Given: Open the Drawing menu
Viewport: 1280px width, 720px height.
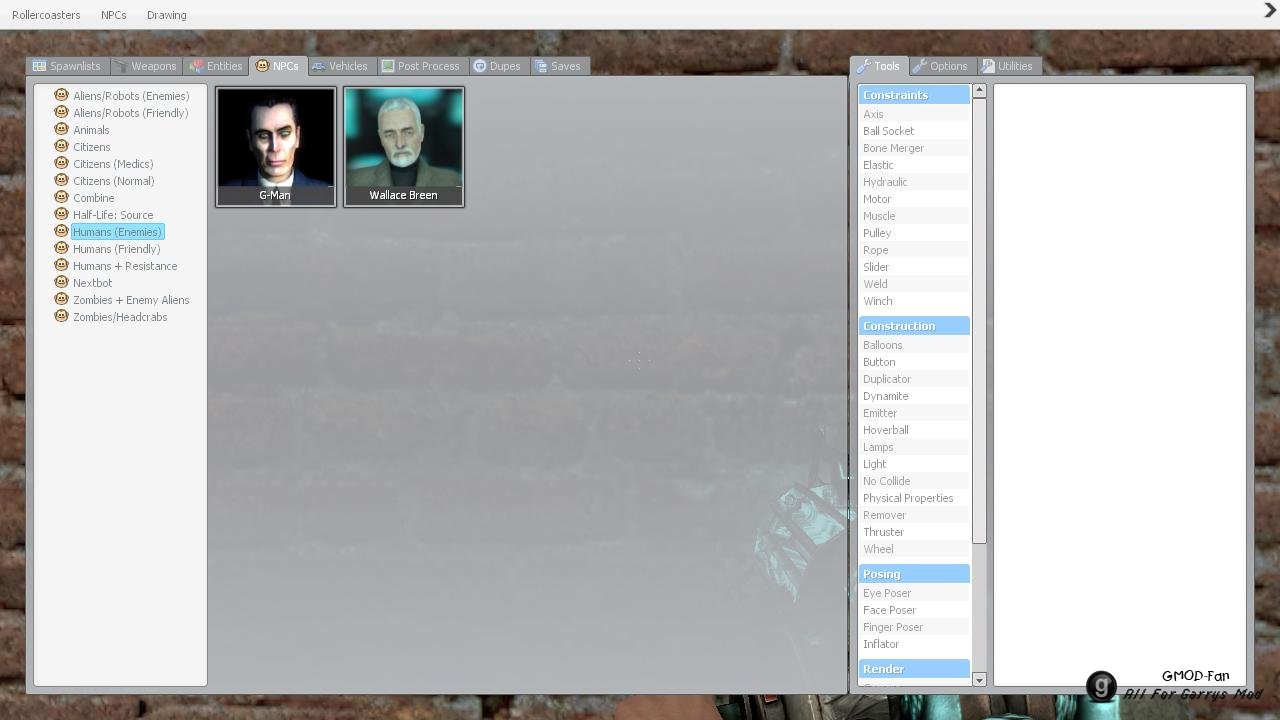Looking at the screenshot, I should 166,15.
